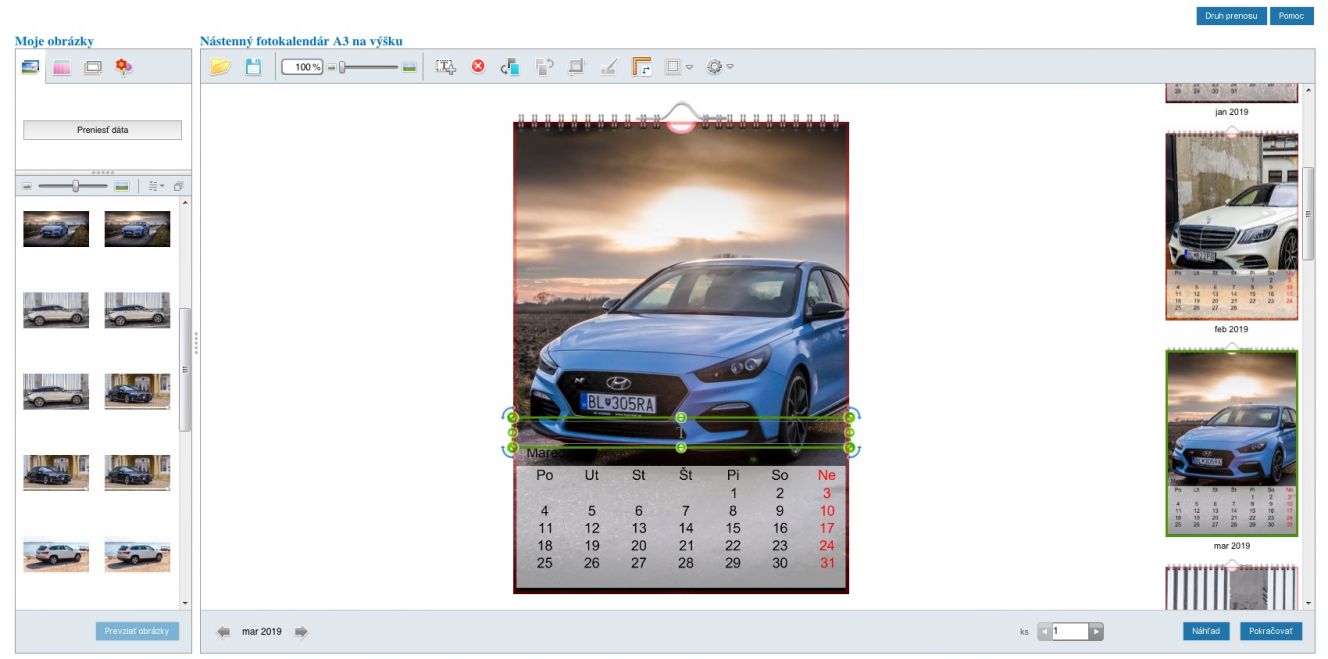Switch to the photos tab in Moje obrázky
Viewport: 1328px width, 659px height.
click(x=30, y=67)
